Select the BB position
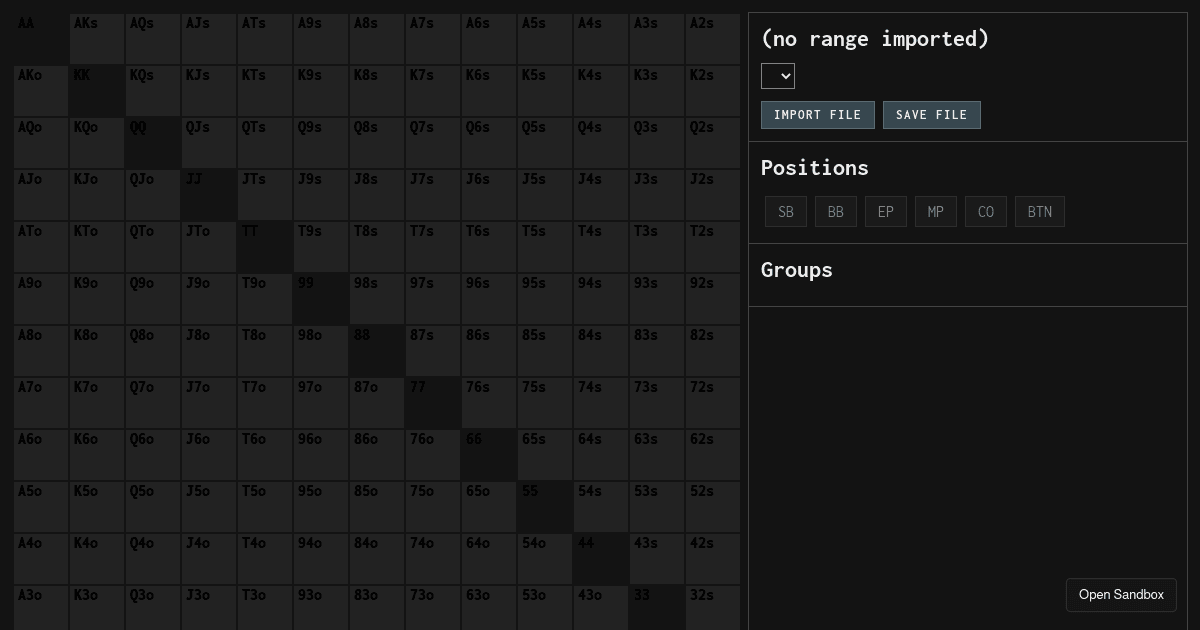 [x=836, y=211]
